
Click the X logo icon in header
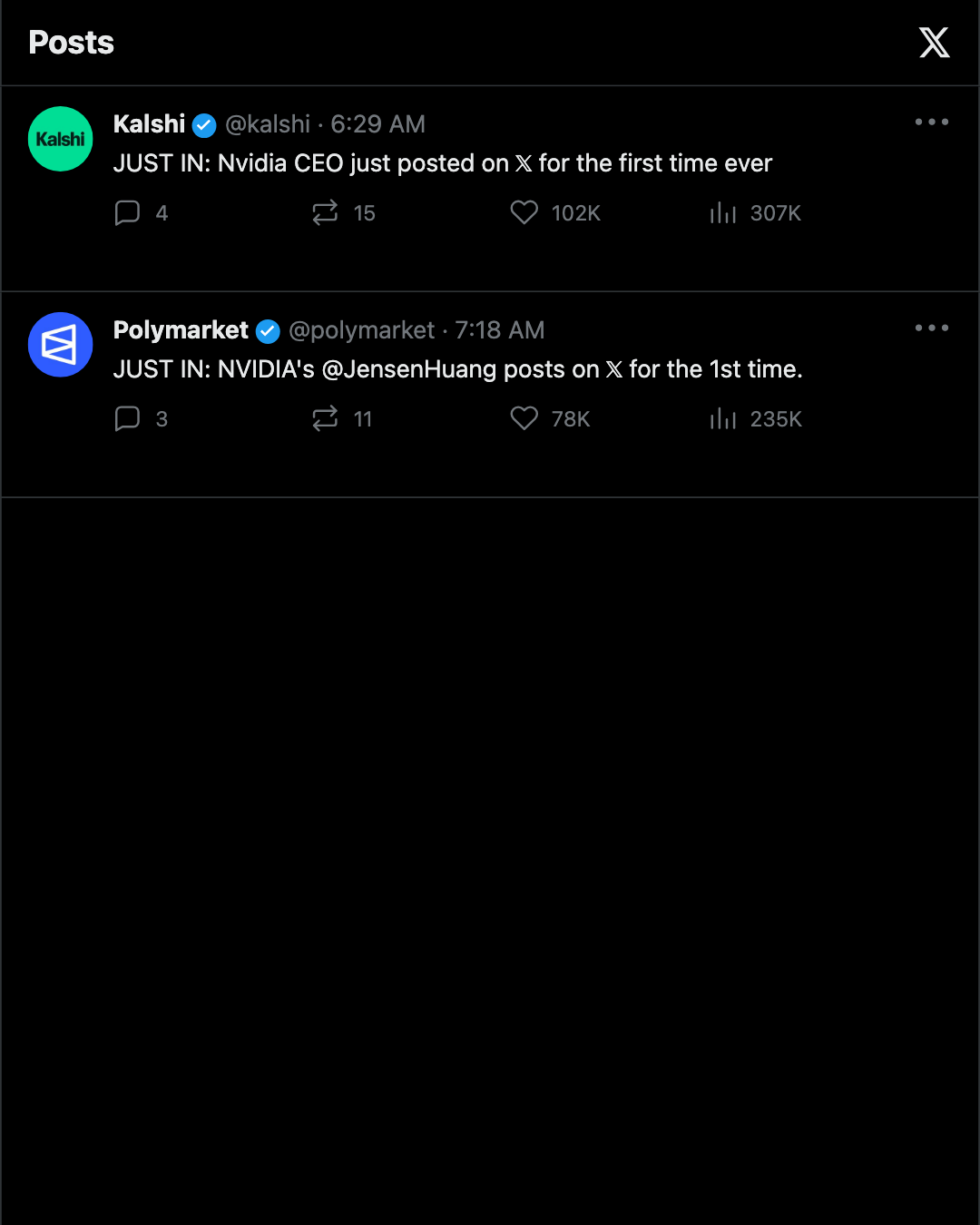pyautogui.click(x=934, y=43)
